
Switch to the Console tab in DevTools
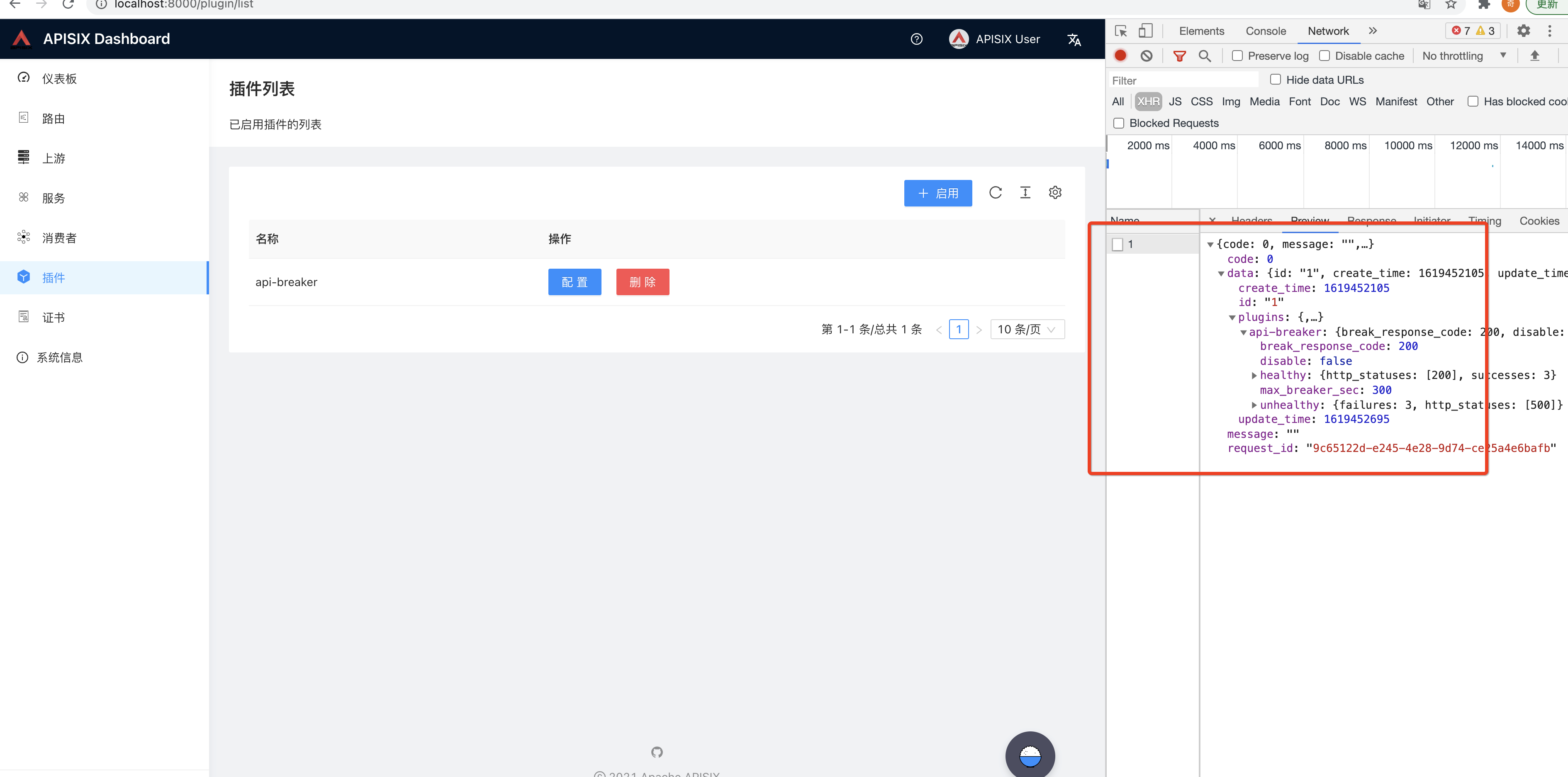[1266, 31]
